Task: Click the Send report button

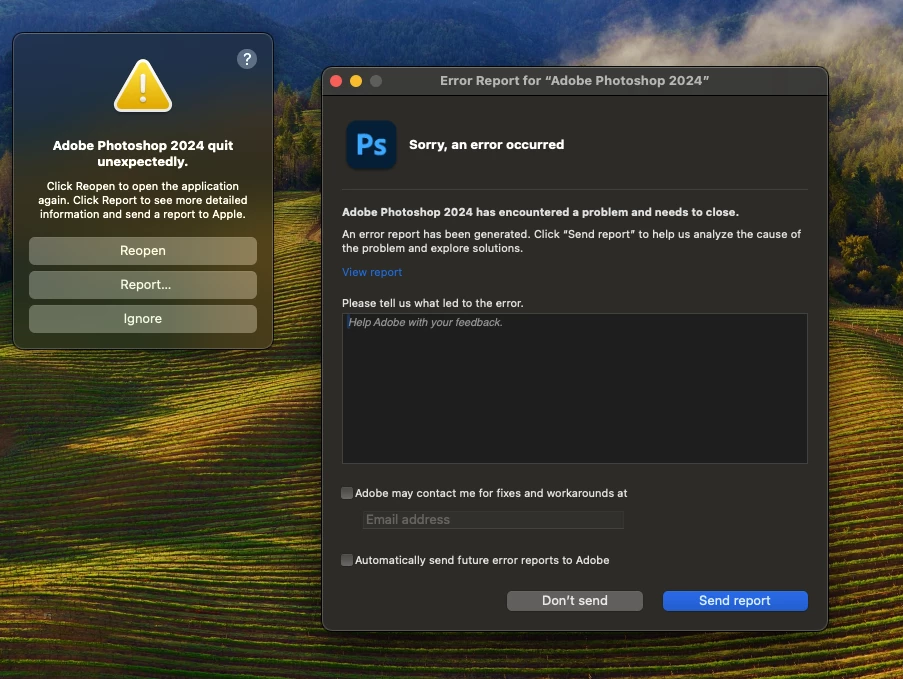Action: click(735, 601)
